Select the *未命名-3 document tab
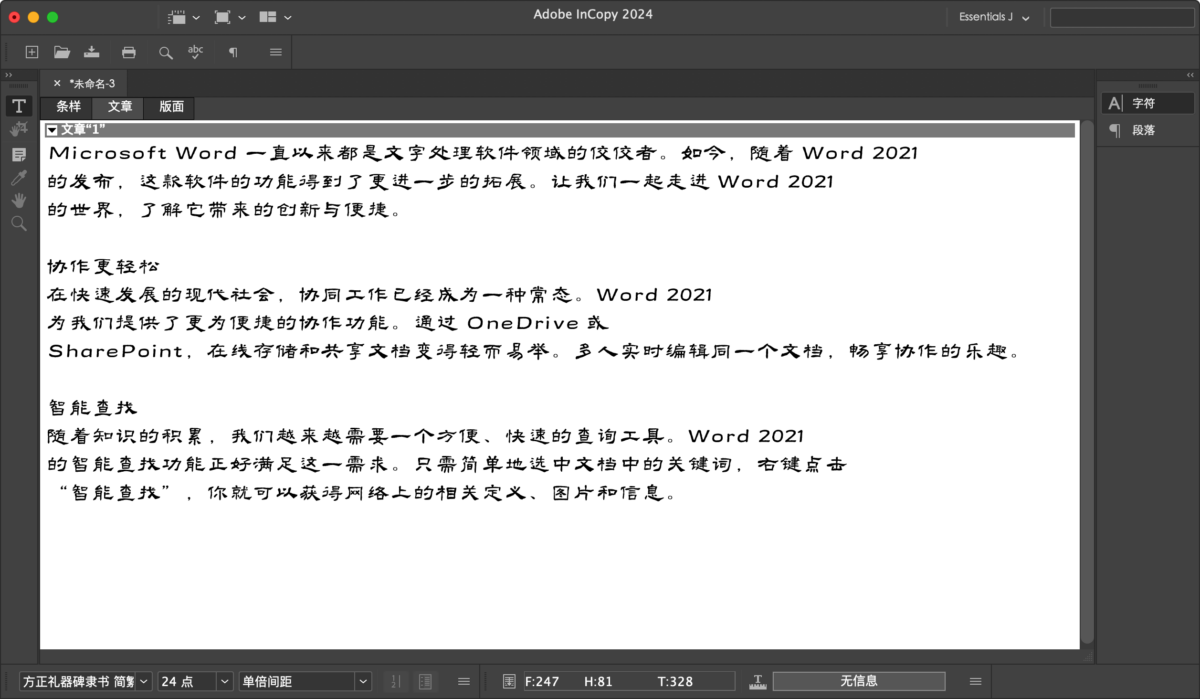The image size is (1200, 699). point(92,84)
